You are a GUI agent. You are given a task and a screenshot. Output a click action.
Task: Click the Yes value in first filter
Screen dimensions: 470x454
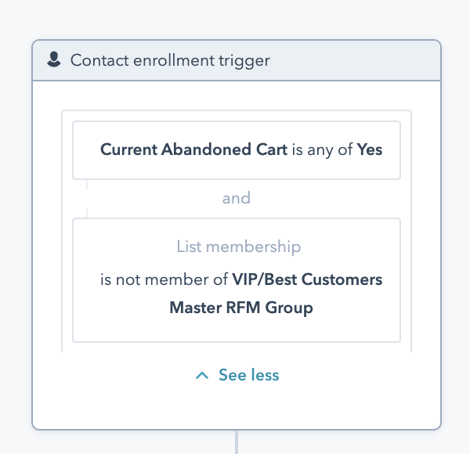tap(369, 149)
